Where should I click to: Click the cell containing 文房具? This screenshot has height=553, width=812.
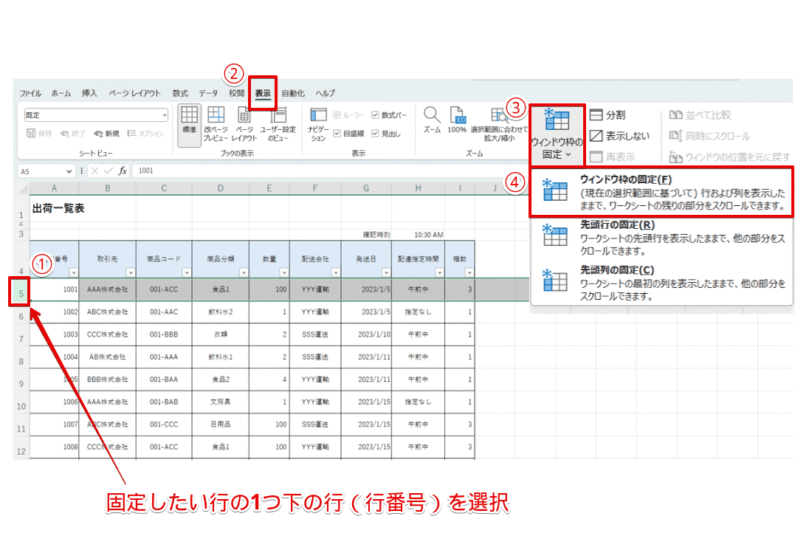coord(221,402)
